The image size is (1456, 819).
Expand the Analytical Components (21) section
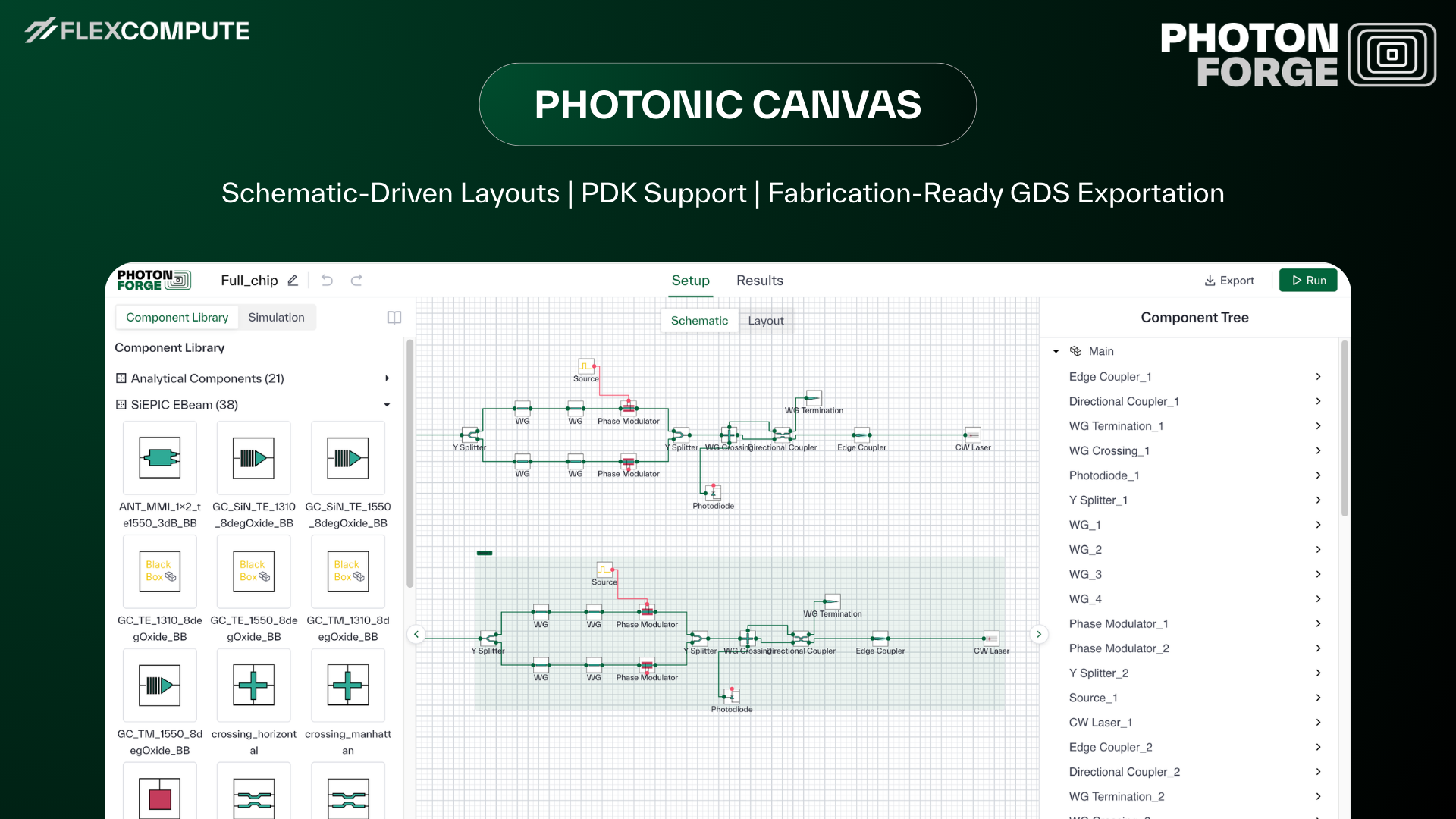(x=387, y=378)
